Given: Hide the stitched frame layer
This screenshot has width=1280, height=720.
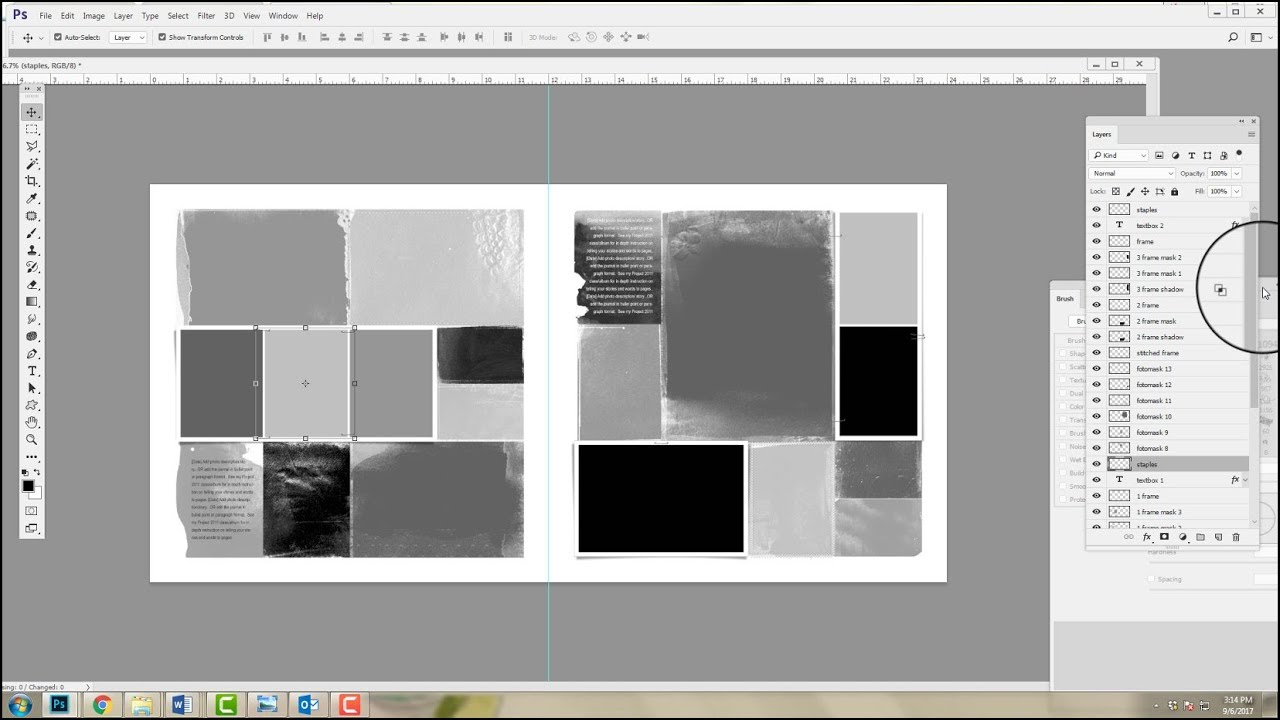Looking at the screenshot, I should (1096, 353).
